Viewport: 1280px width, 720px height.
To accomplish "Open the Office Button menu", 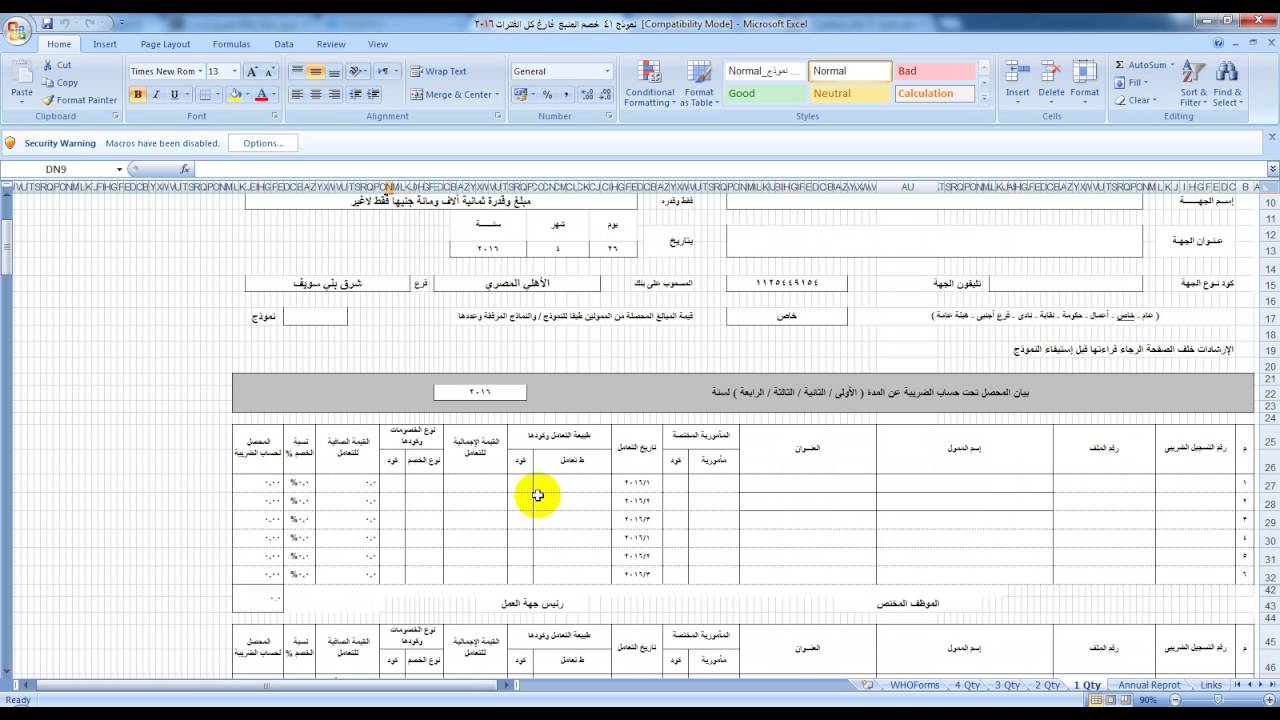I will click(x=17, y=30).
